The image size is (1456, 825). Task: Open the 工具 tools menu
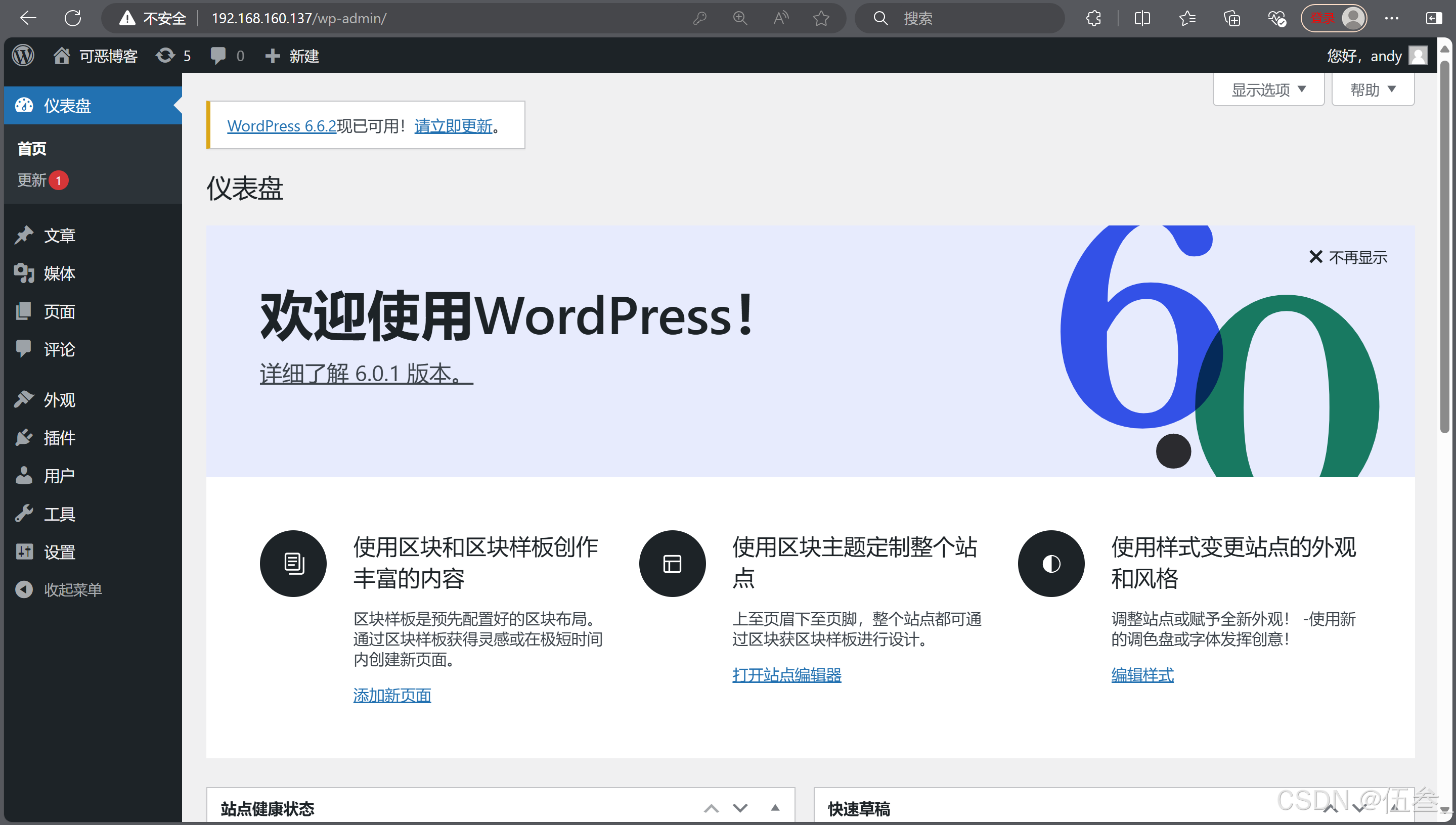click(93, 514)
